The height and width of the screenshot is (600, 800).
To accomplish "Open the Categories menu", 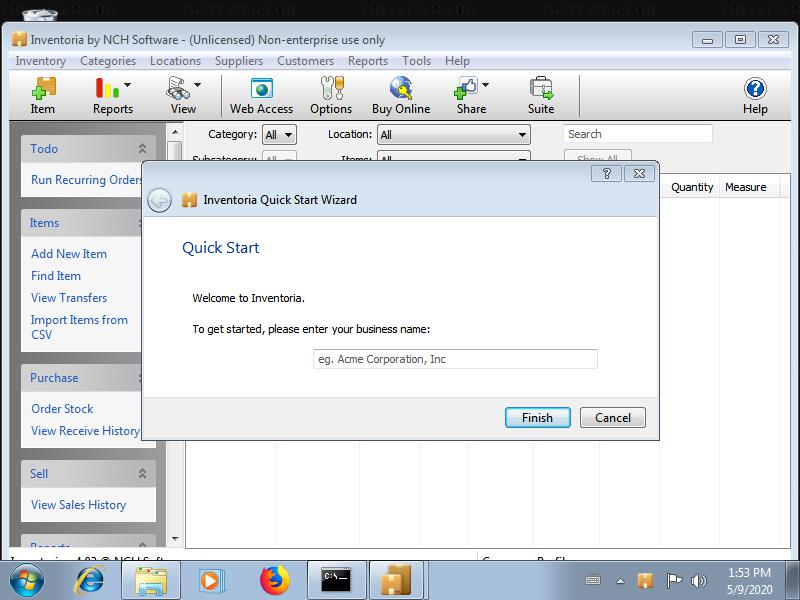I will click(x=108, y=61).
